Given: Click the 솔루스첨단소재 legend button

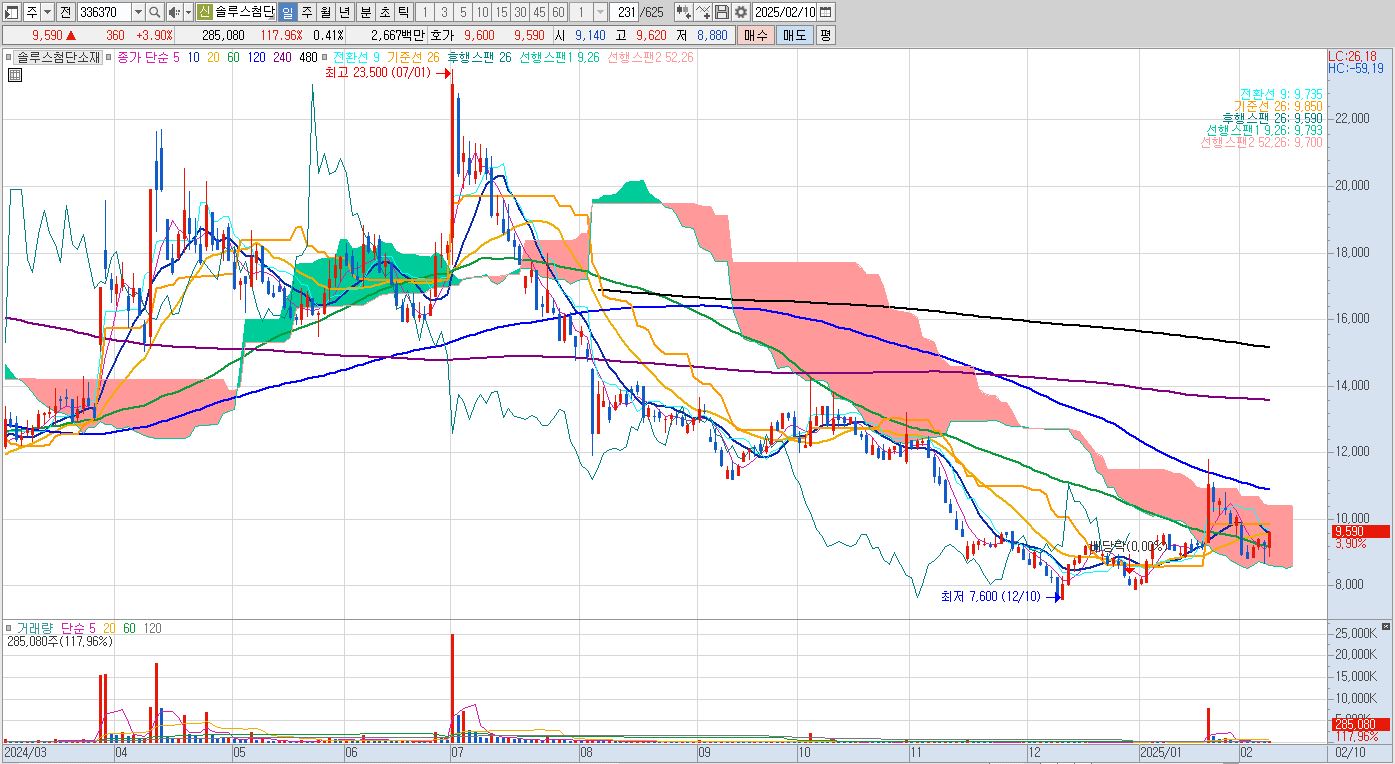Looking at the screenshot, I should click(x=58, y=58).
